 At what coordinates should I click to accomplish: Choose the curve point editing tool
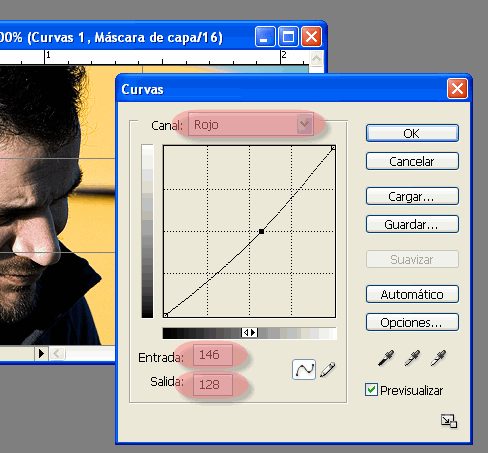(x=304, y=369)
